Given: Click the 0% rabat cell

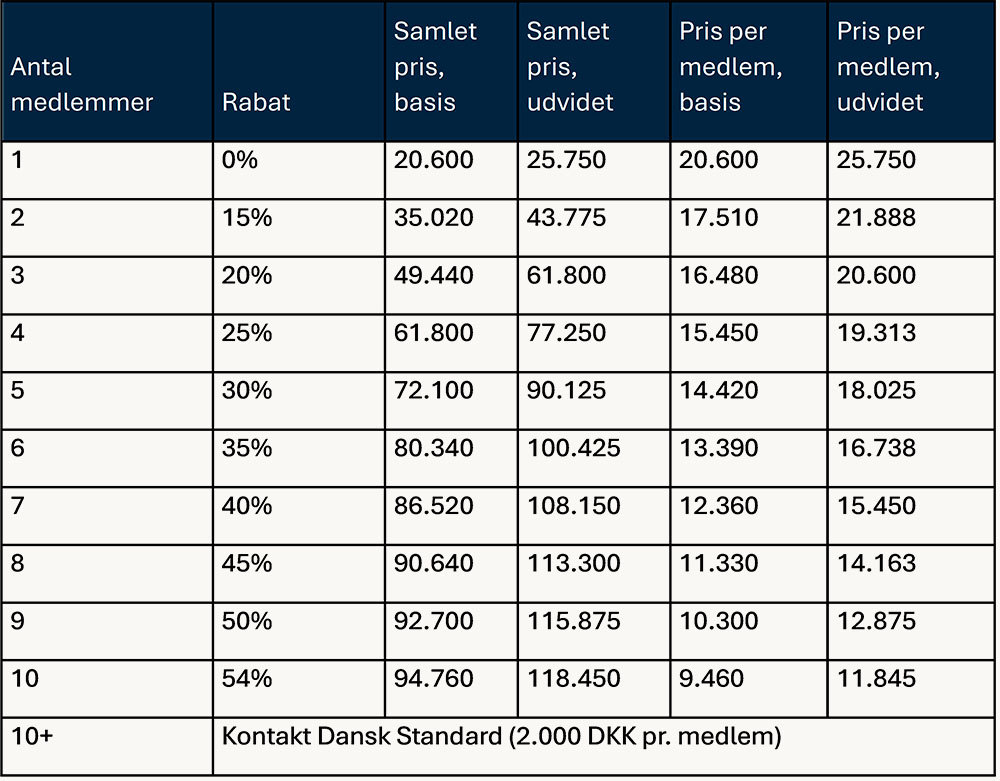Looking at the screenshot, I should click(x=240, y=160).
